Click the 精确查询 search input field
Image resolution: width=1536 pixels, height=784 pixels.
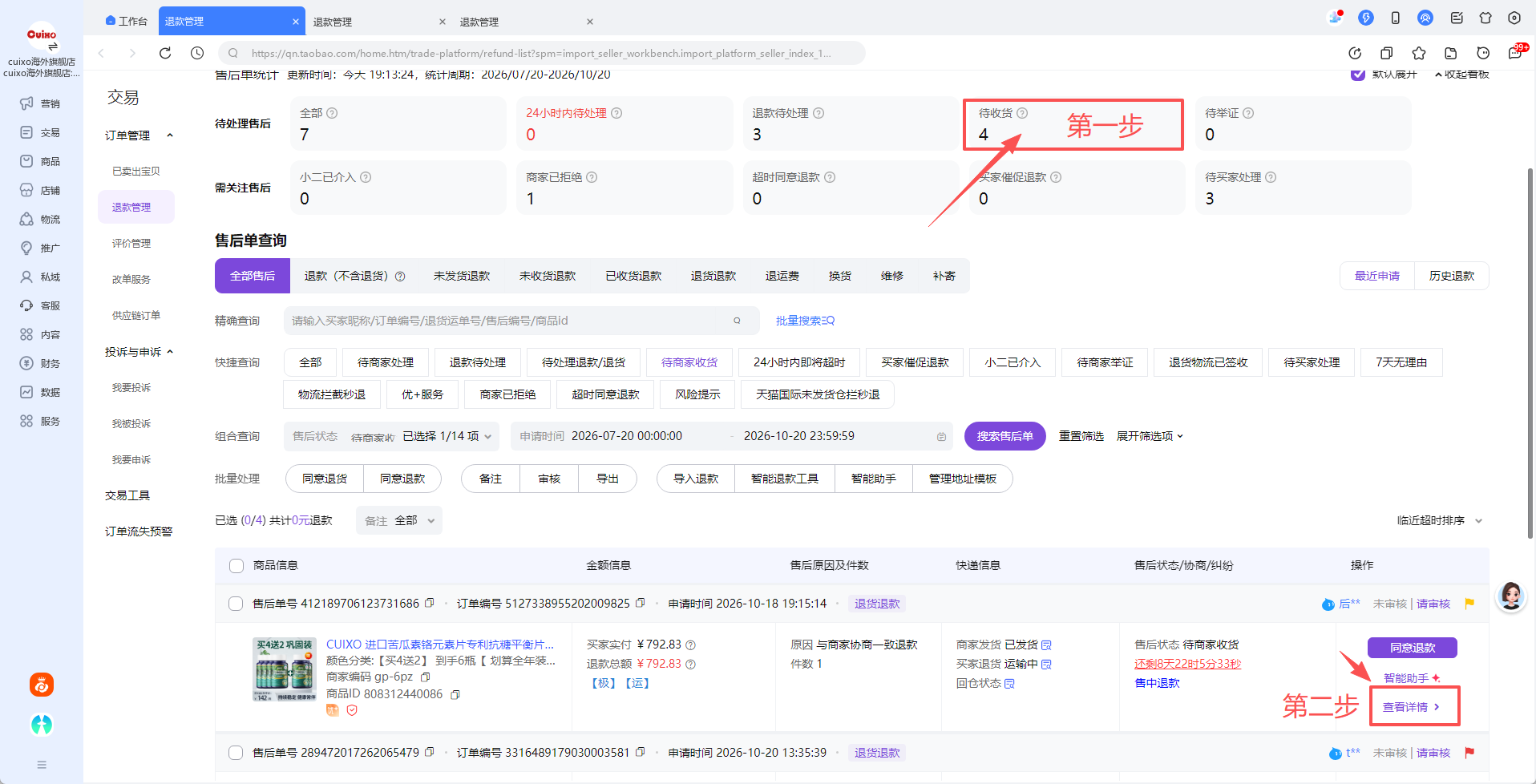point(521,321)
